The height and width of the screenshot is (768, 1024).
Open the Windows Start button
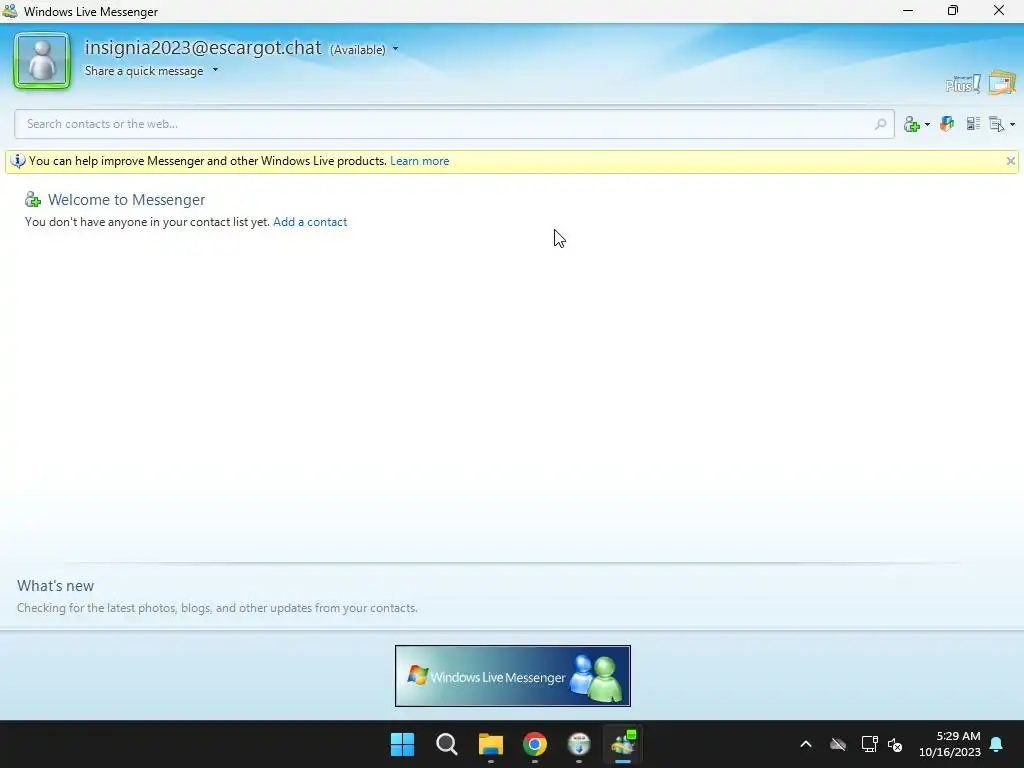pos(402,744)
